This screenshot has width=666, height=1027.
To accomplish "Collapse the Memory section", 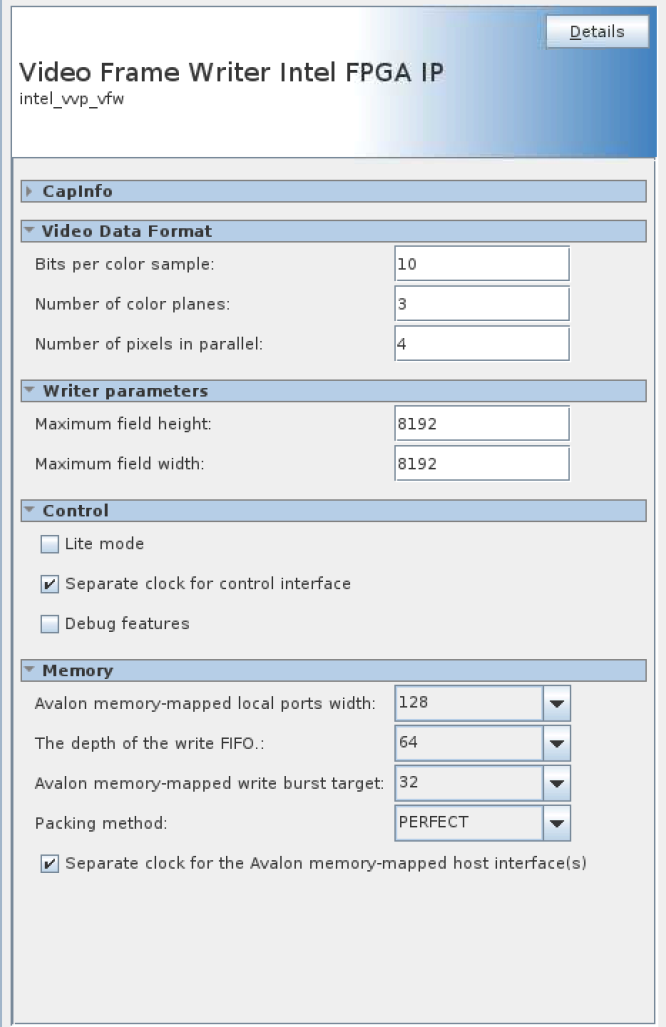I will coord(30,670).
